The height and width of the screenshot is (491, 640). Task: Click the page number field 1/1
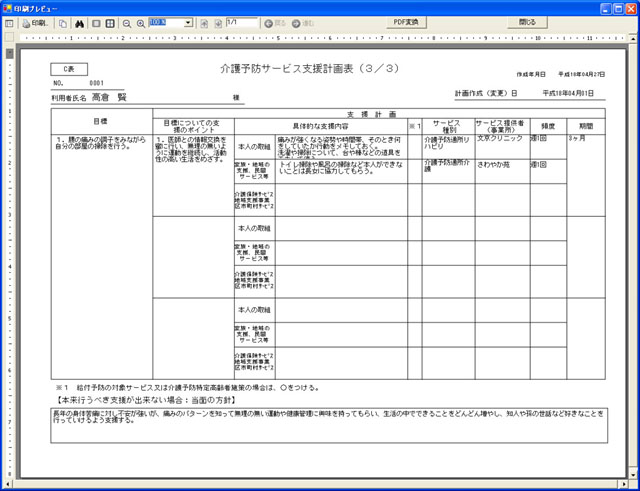(x=240, y=22)
